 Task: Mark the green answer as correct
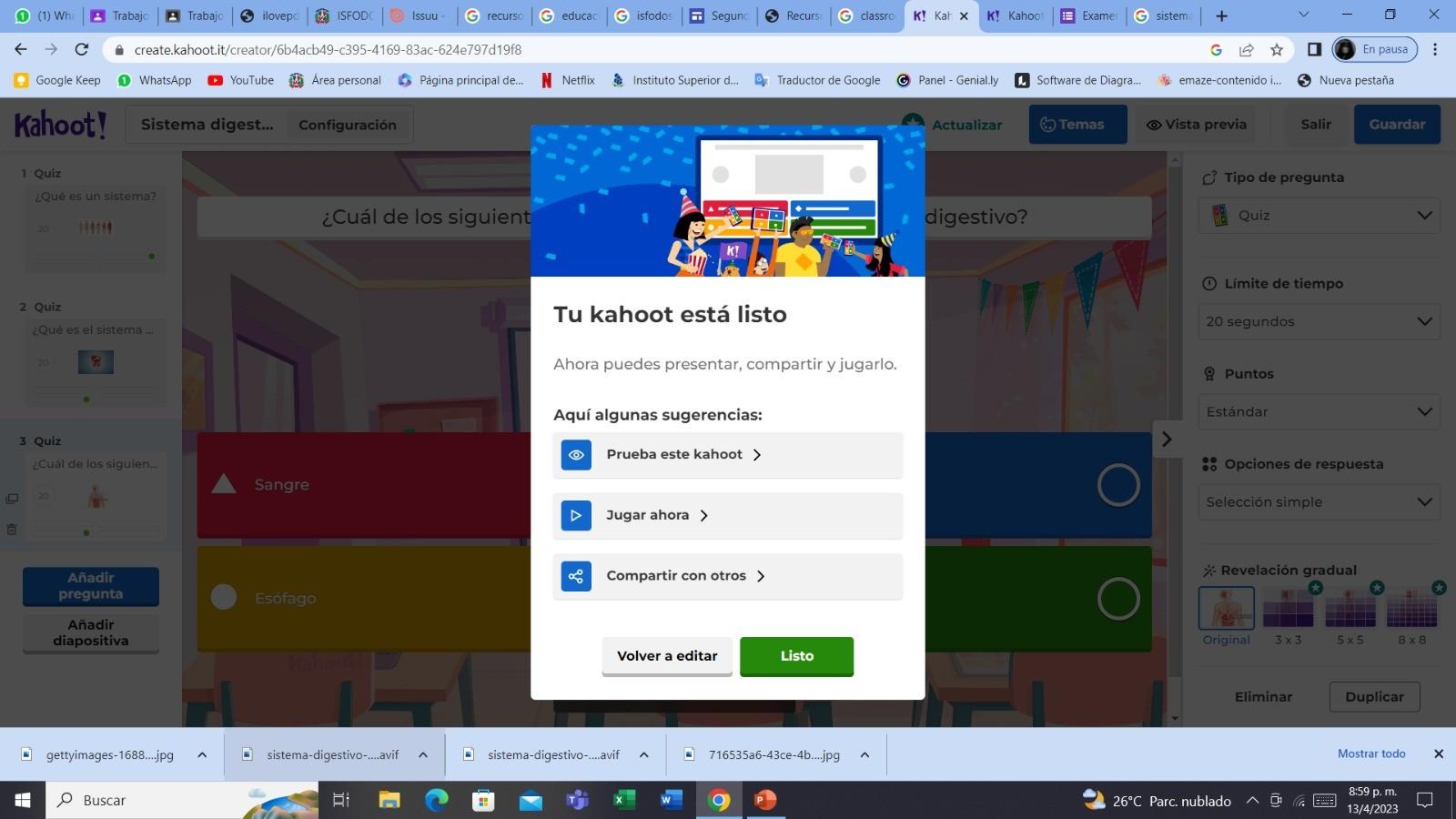pos(1118,599)
